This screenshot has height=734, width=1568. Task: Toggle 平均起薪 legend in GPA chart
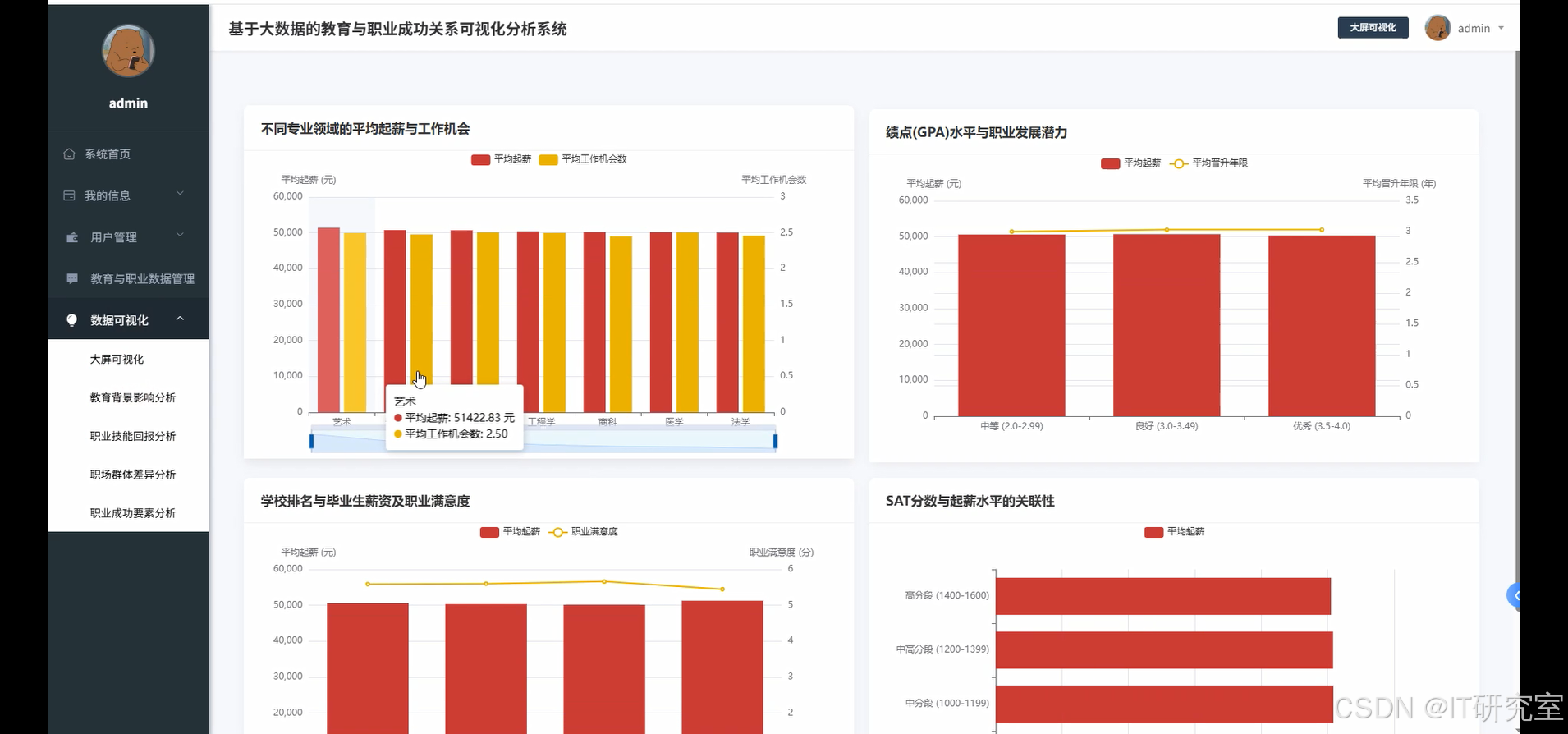1130,163
